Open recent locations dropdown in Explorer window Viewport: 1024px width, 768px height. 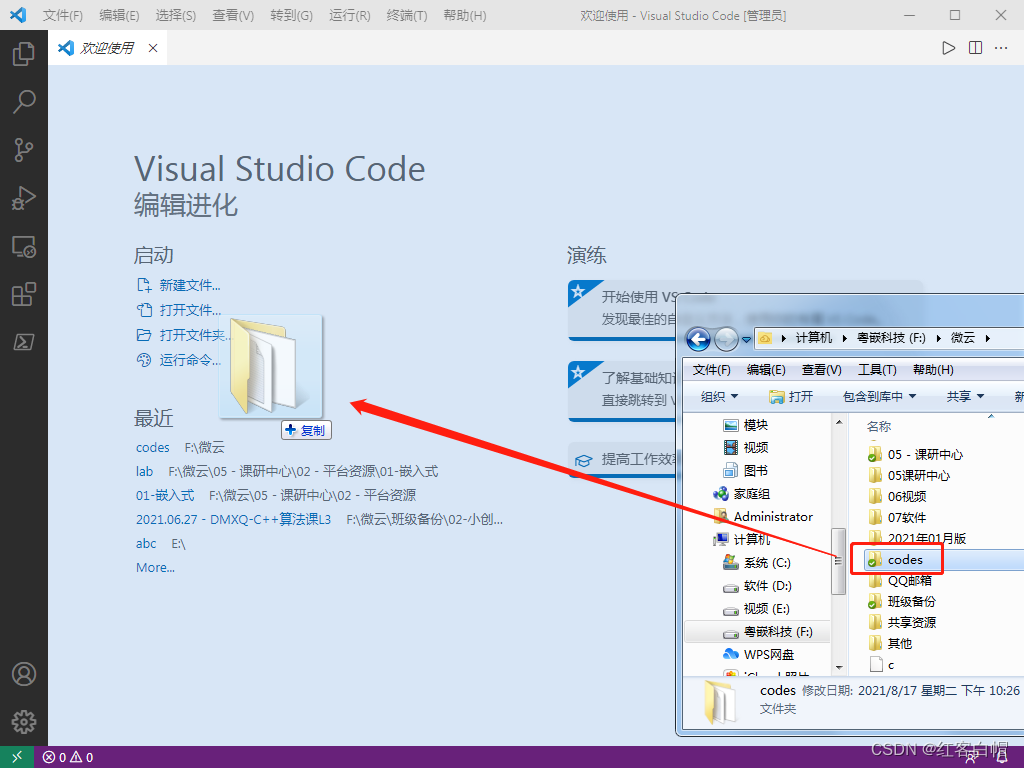(746, 340)
